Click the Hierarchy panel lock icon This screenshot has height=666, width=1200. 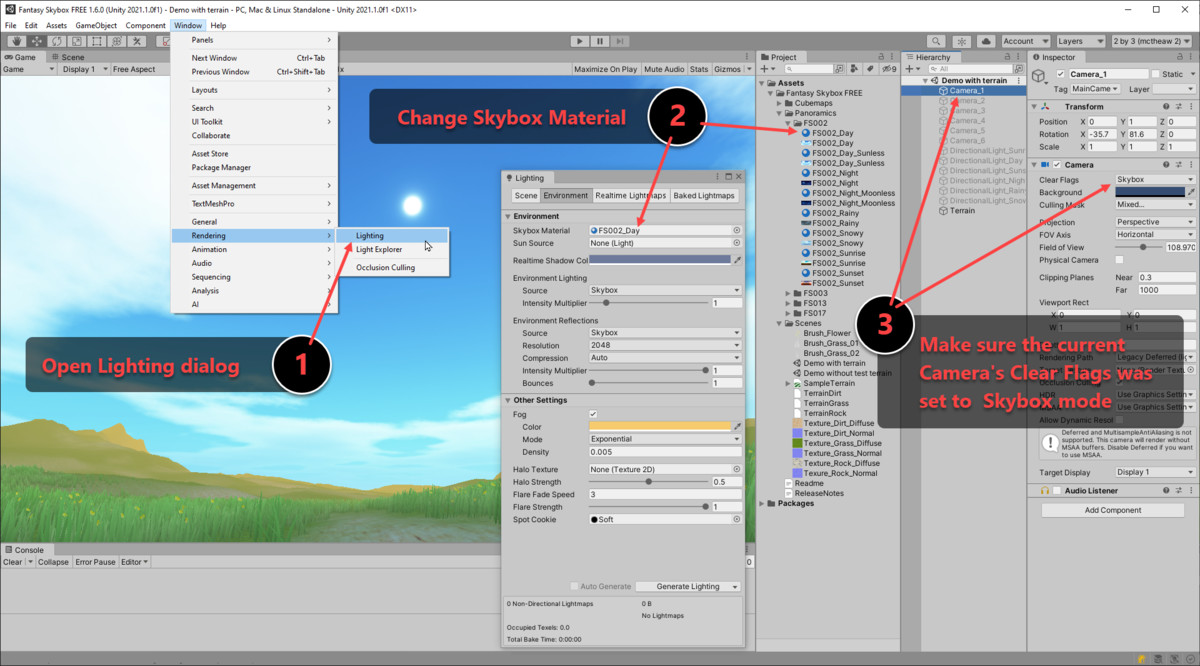[x=1009, y=57]
